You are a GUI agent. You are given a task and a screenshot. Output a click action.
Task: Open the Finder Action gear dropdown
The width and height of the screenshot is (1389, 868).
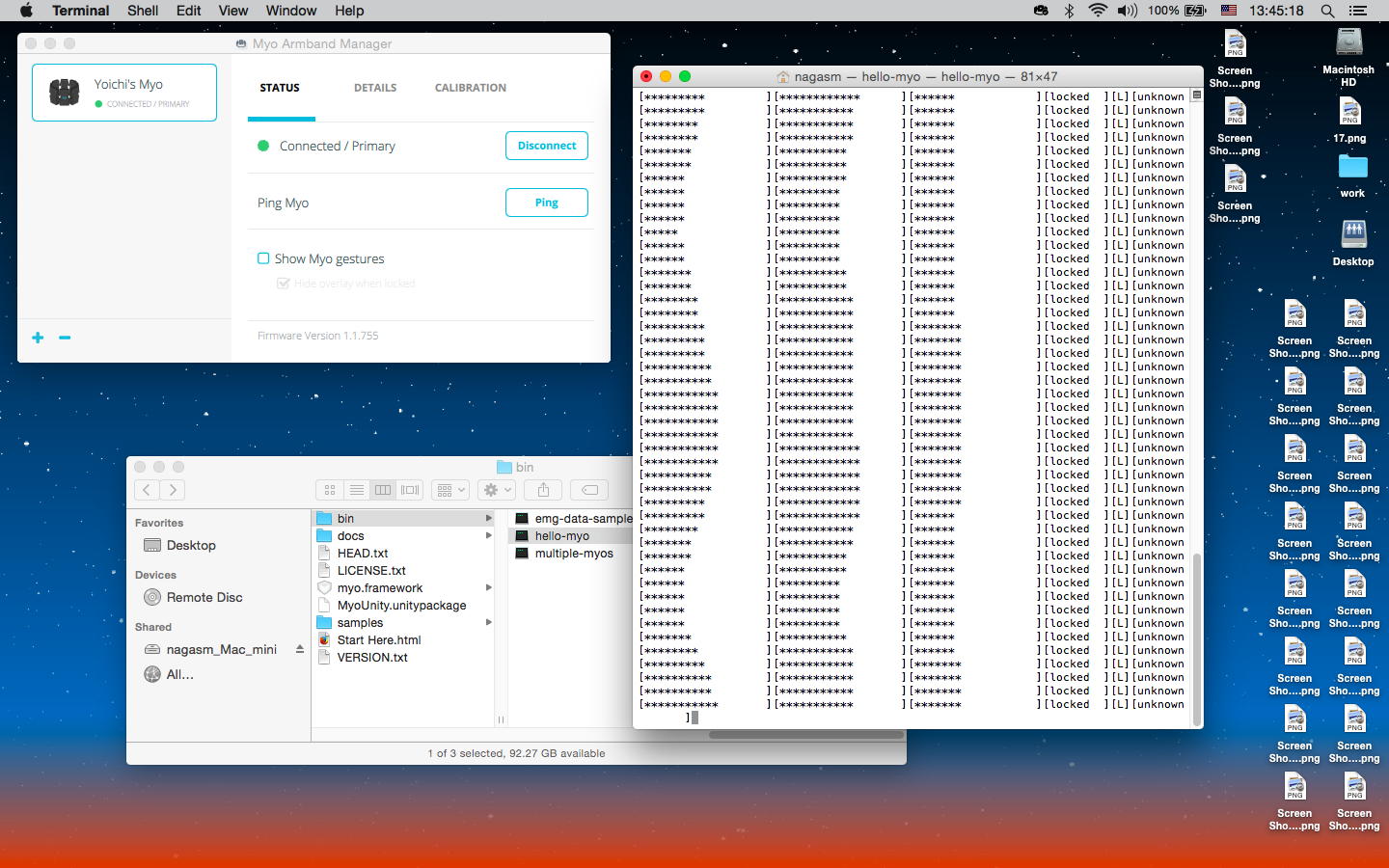497,490
